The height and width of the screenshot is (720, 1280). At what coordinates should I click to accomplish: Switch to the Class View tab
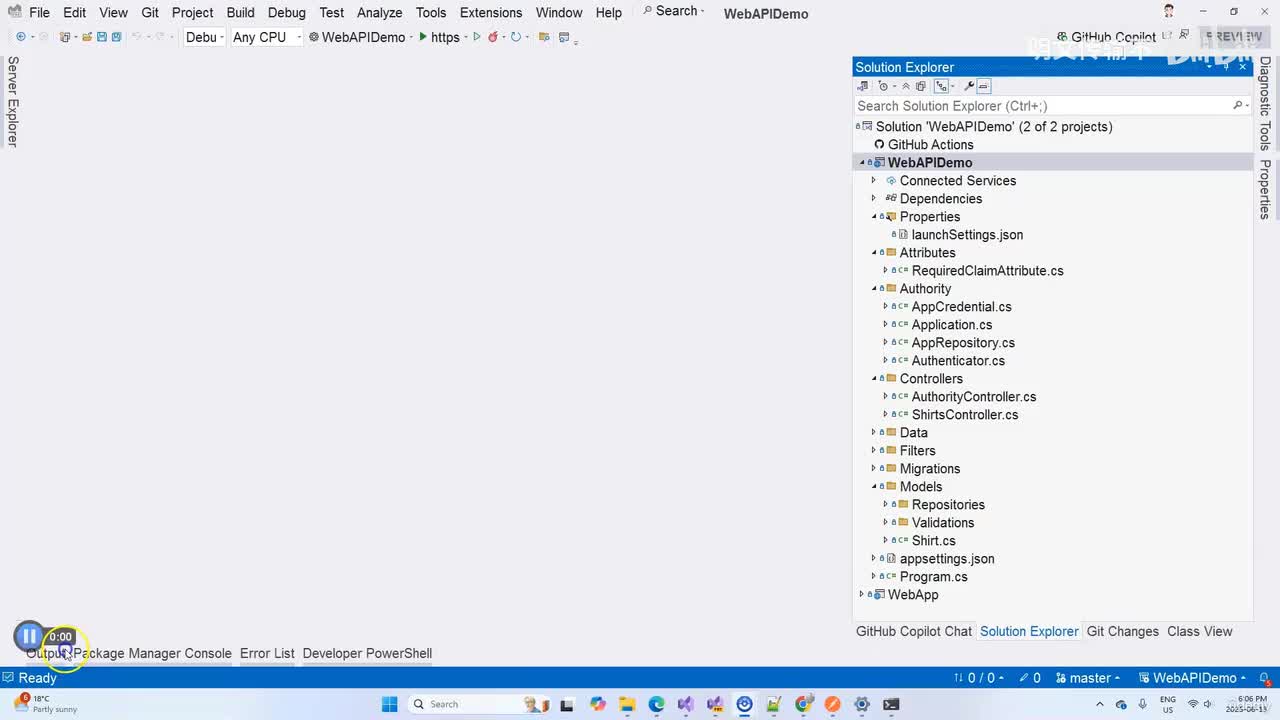[x=1200, y=631]
